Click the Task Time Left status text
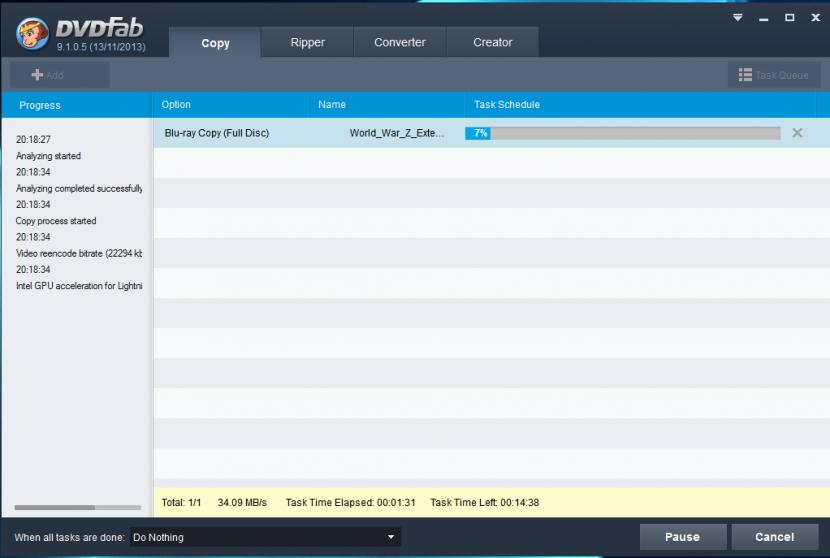The width and height of the screenshot is (830, 558). point(484,502)
